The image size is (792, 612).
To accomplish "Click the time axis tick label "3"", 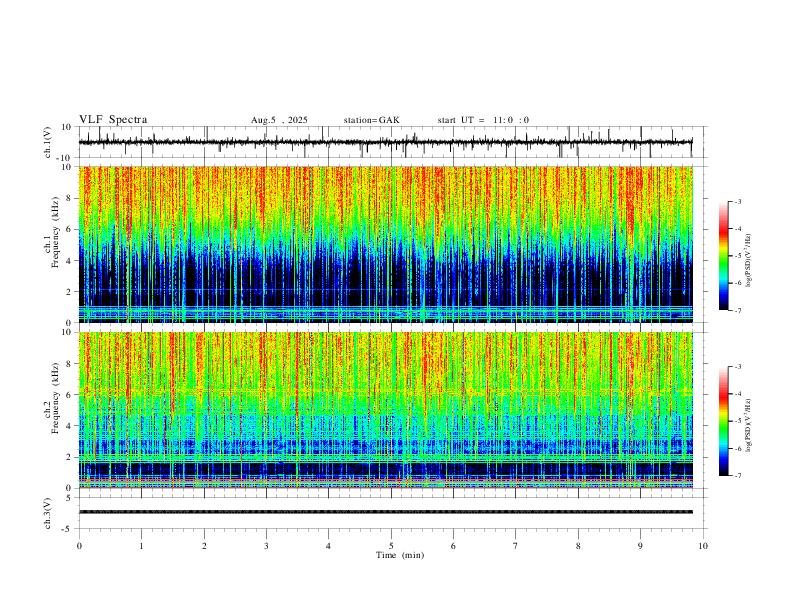I will click(x=266, y=546).
